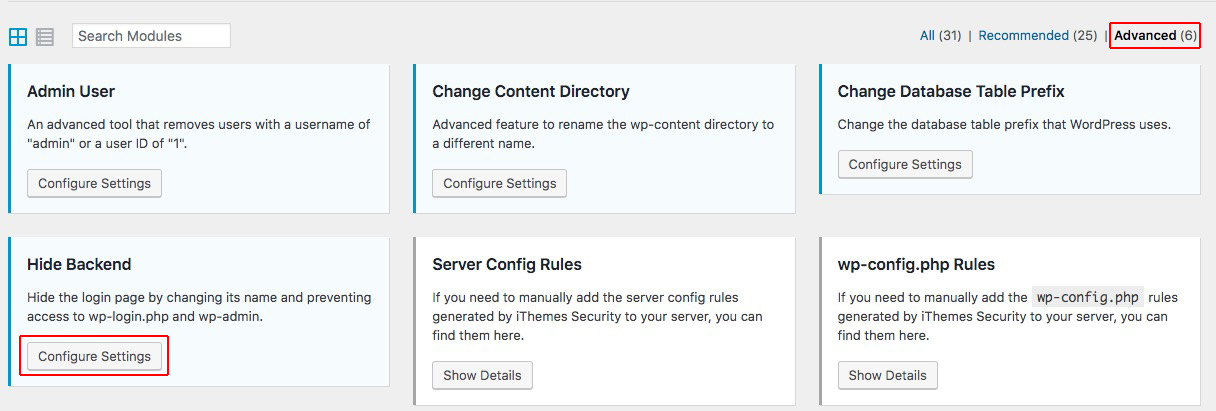Click the Admin User description text
Image resolution: width=1216 pixels, height=411 pixels.
click(199, 134)
